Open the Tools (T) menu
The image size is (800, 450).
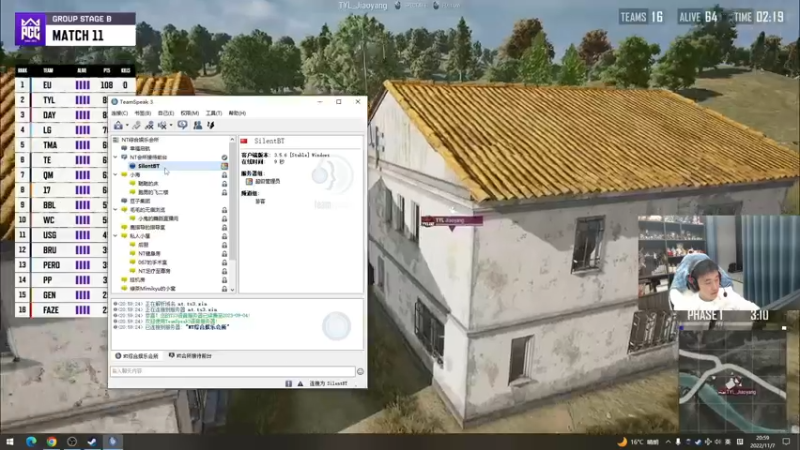pyautogui.click(x=214, y=113)
